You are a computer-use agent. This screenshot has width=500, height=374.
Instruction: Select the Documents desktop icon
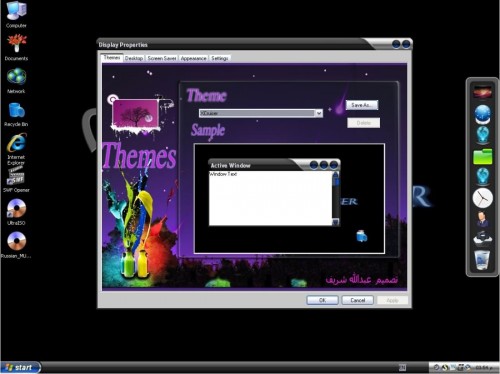coord(16,48)
